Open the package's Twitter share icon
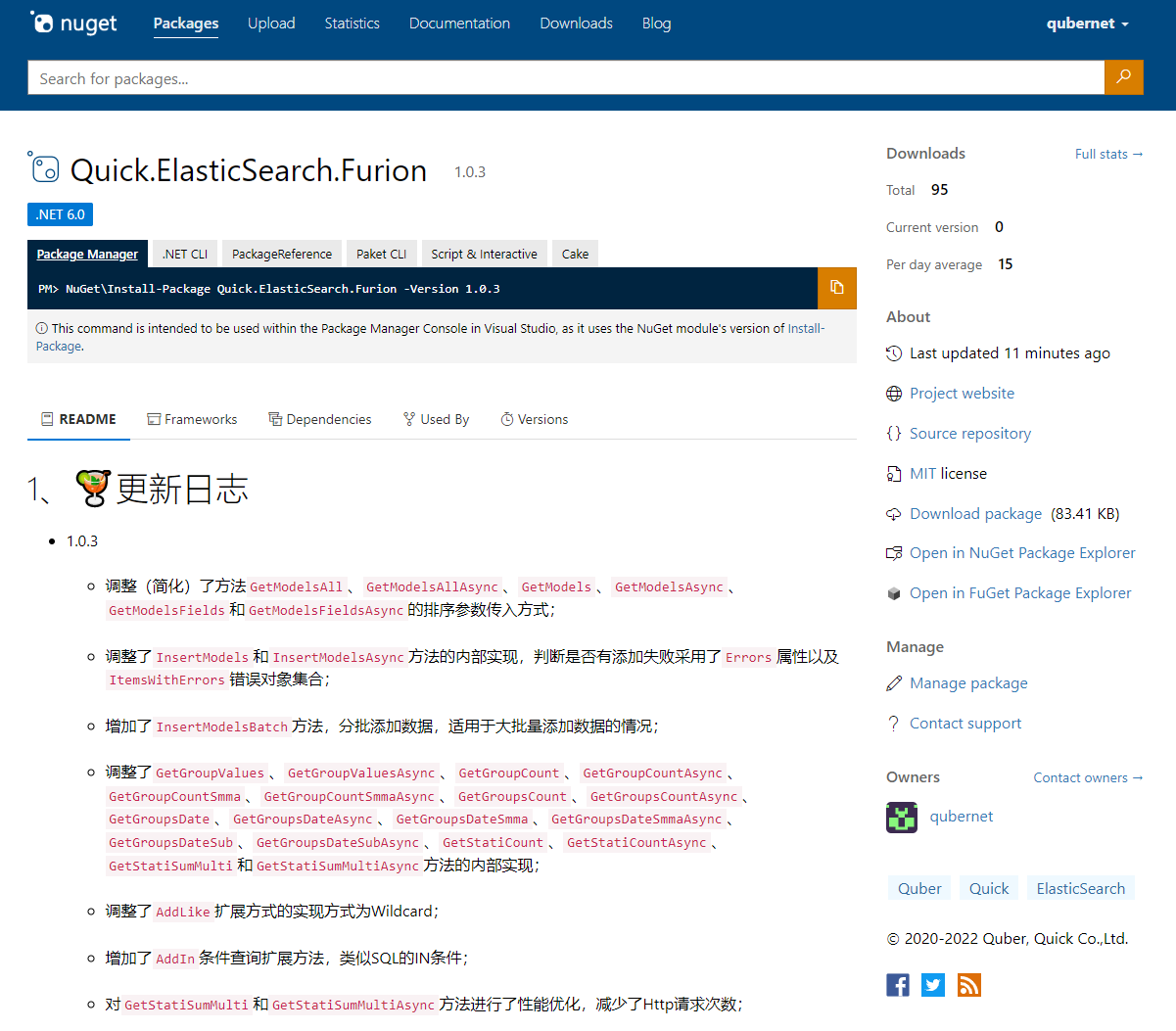The image size is (1176, 1031). [x=932, y=985]
